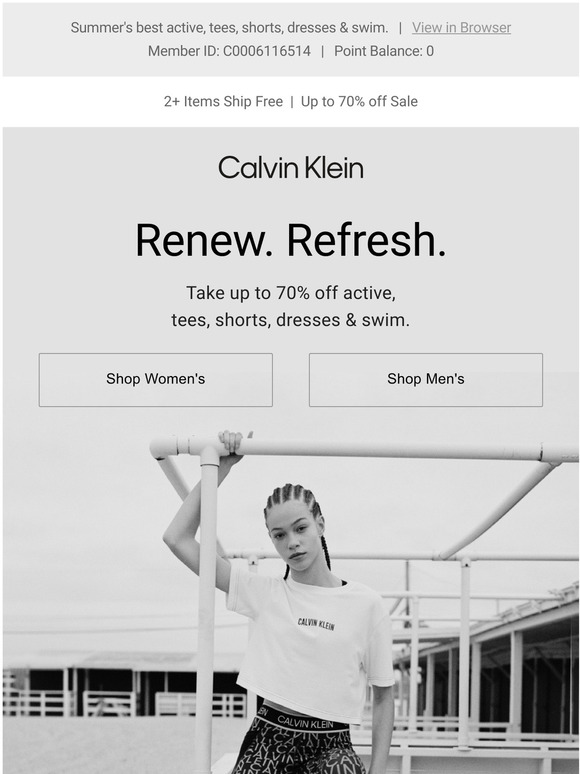Click the 'Take up to 70% off active' line
The height and width of the screenshot is (774, 580).
point(291,293)
